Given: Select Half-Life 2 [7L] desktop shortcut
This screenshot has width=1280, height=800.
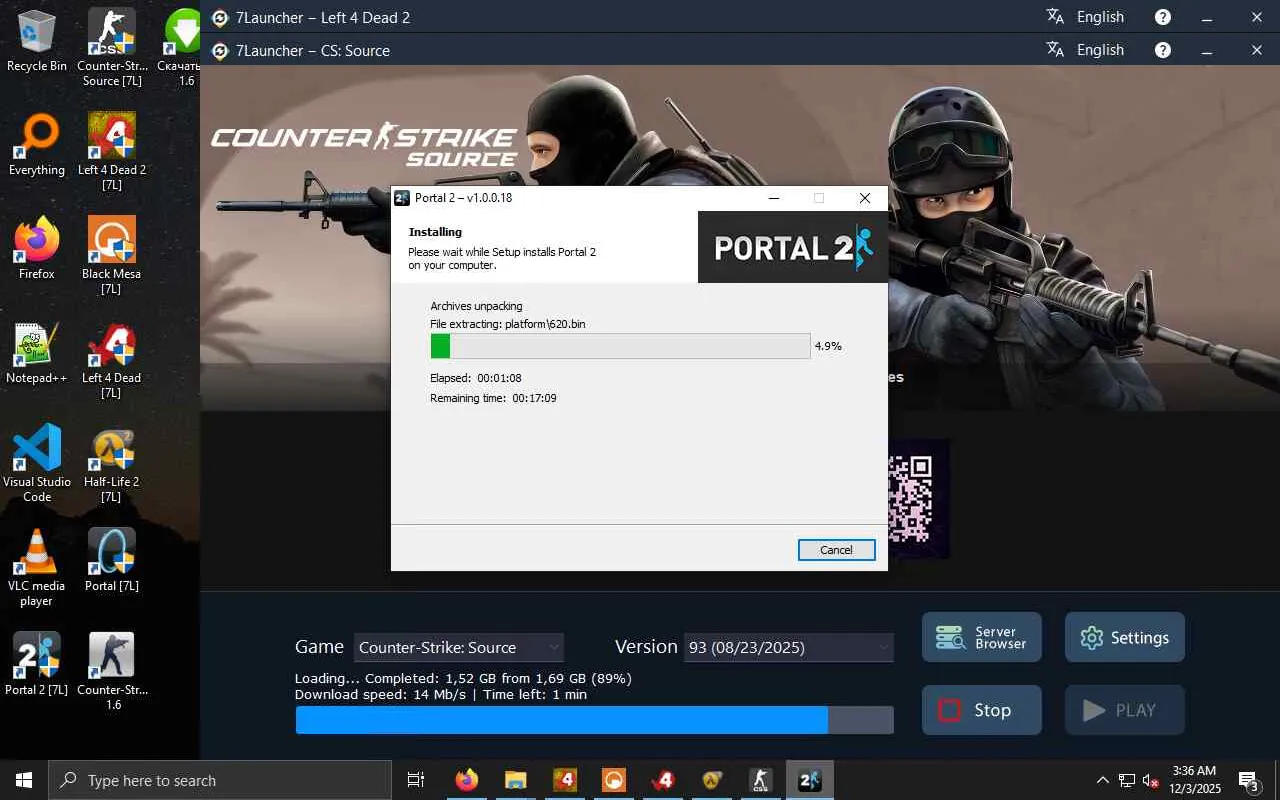Looking at the screenshot, I should 112,464.
